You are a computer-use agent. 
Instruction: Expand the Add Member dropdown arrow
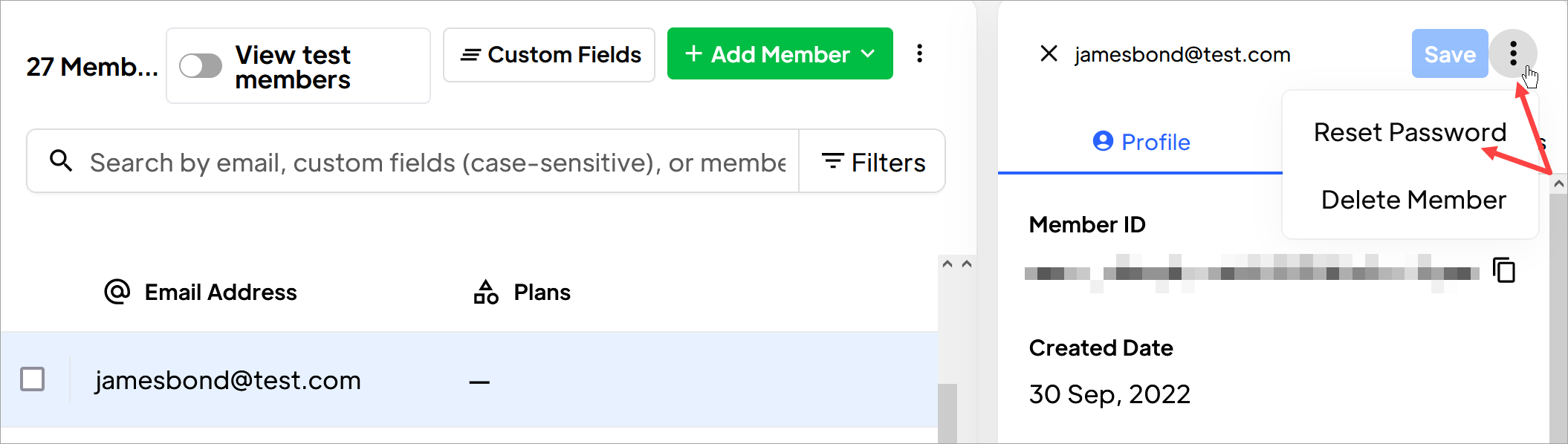pos(868,53)
